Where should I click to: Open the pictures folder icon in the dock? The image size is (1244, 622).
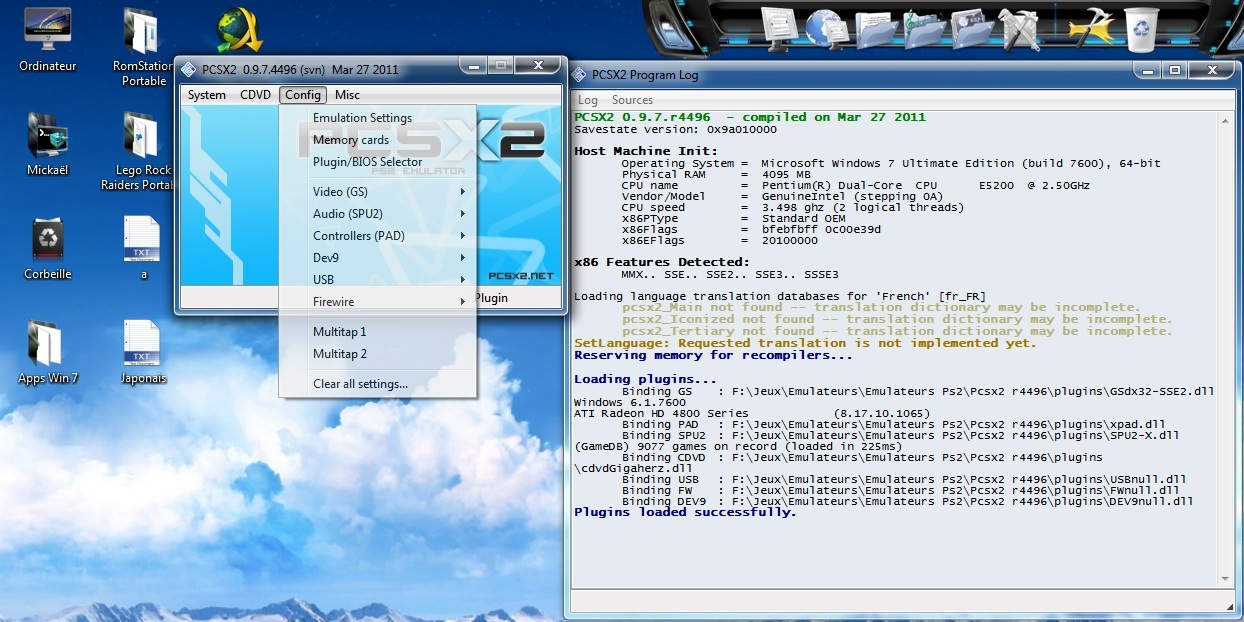click(x=971, y=28)
